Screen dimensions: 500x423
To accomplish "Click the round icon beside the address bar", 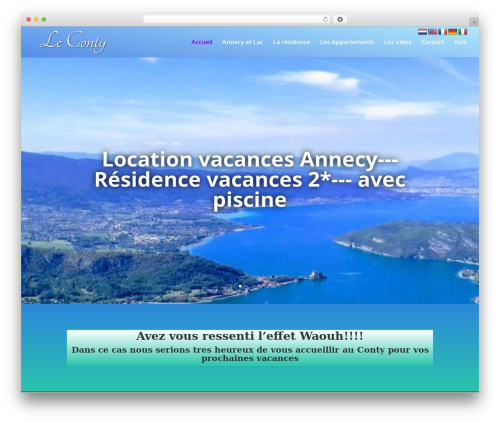I will (x=340, y=19).
